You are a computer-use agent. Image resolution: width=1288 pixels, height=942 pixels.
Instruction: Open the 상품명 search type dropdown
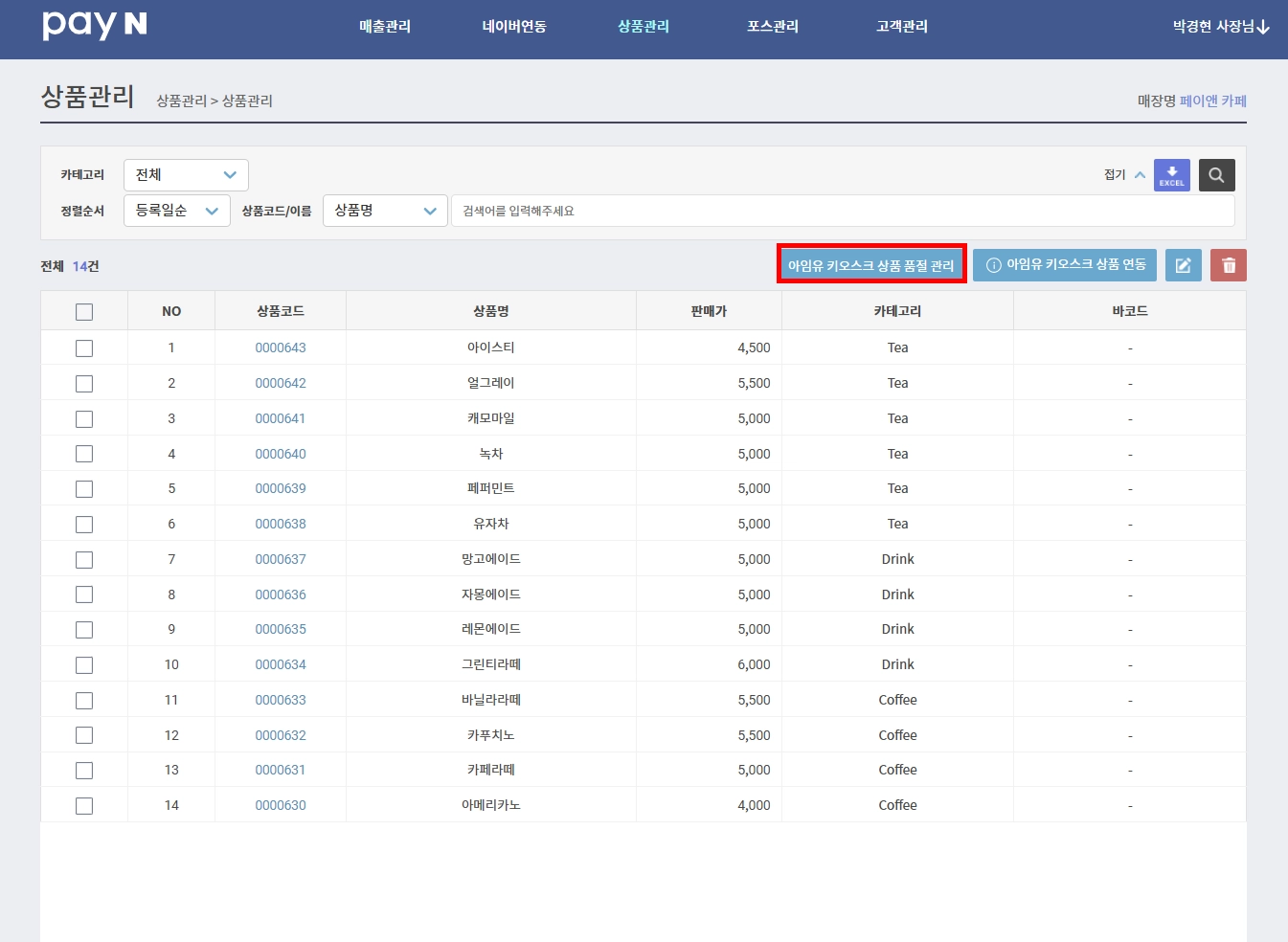click(x=385, y=211)
